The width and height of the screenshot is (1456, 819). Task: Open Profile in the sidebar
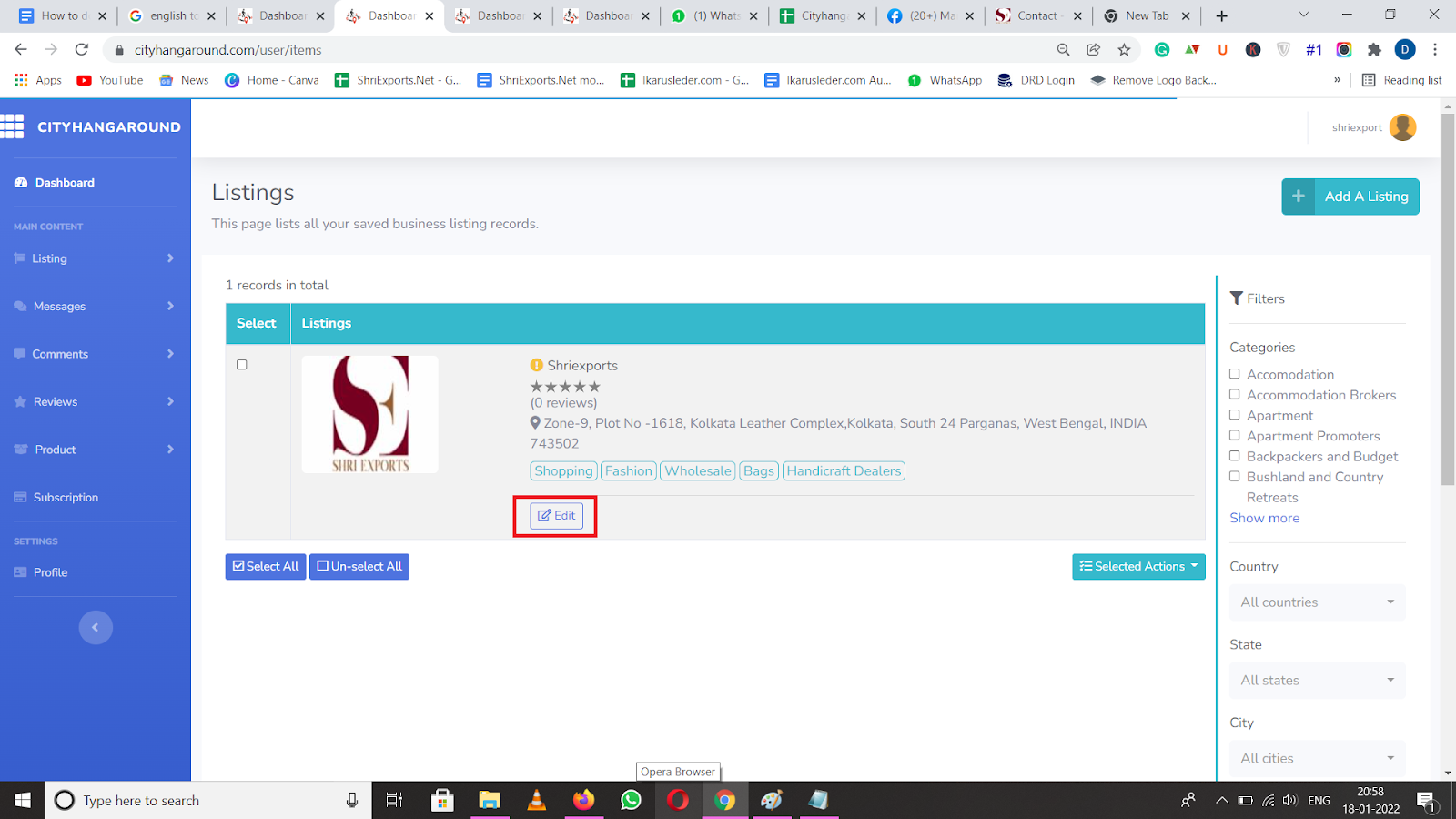[41, 572]
